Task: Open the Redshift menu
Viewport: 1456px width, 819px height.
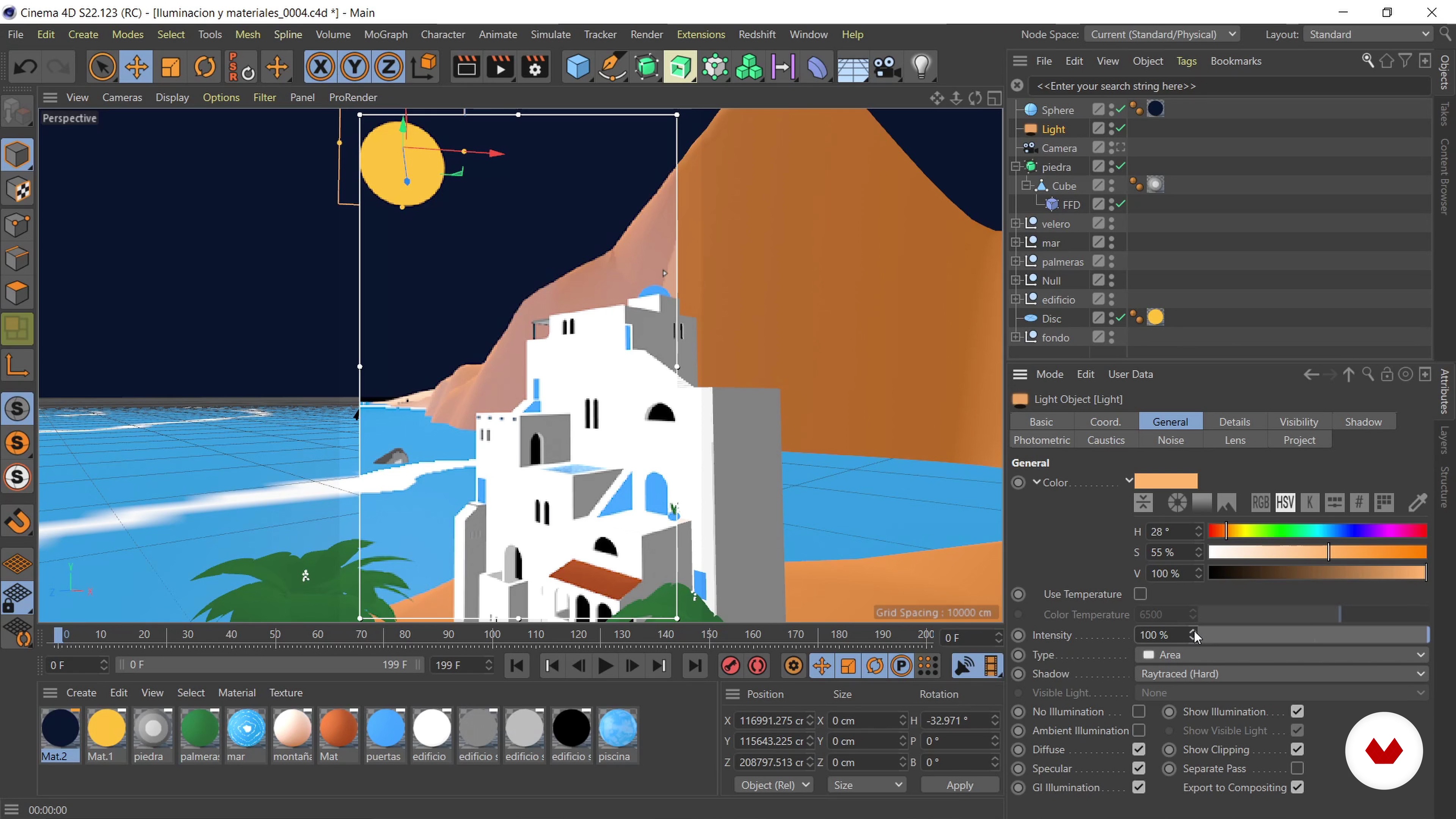Action: pyautogui.click(x=757, y=35)
